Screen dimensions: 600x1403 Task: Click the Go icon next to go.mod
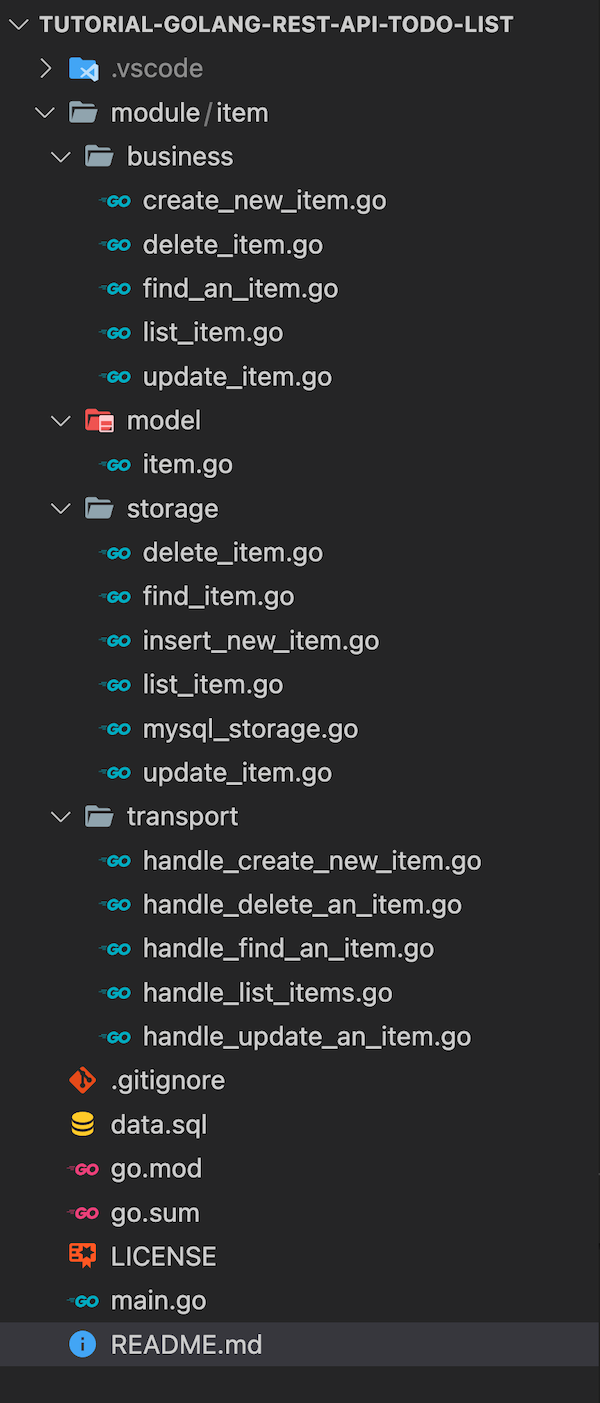(x=84, y=1168)
